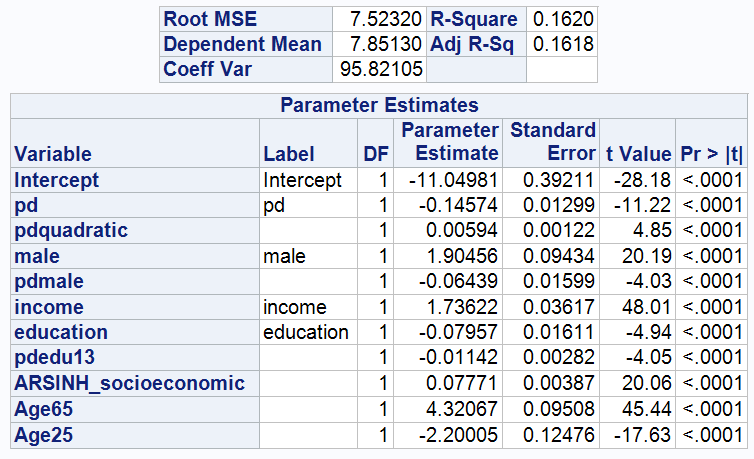Click the Age65 variable row header
Viewport: 754px width, 459px height.
coord(43,408)
